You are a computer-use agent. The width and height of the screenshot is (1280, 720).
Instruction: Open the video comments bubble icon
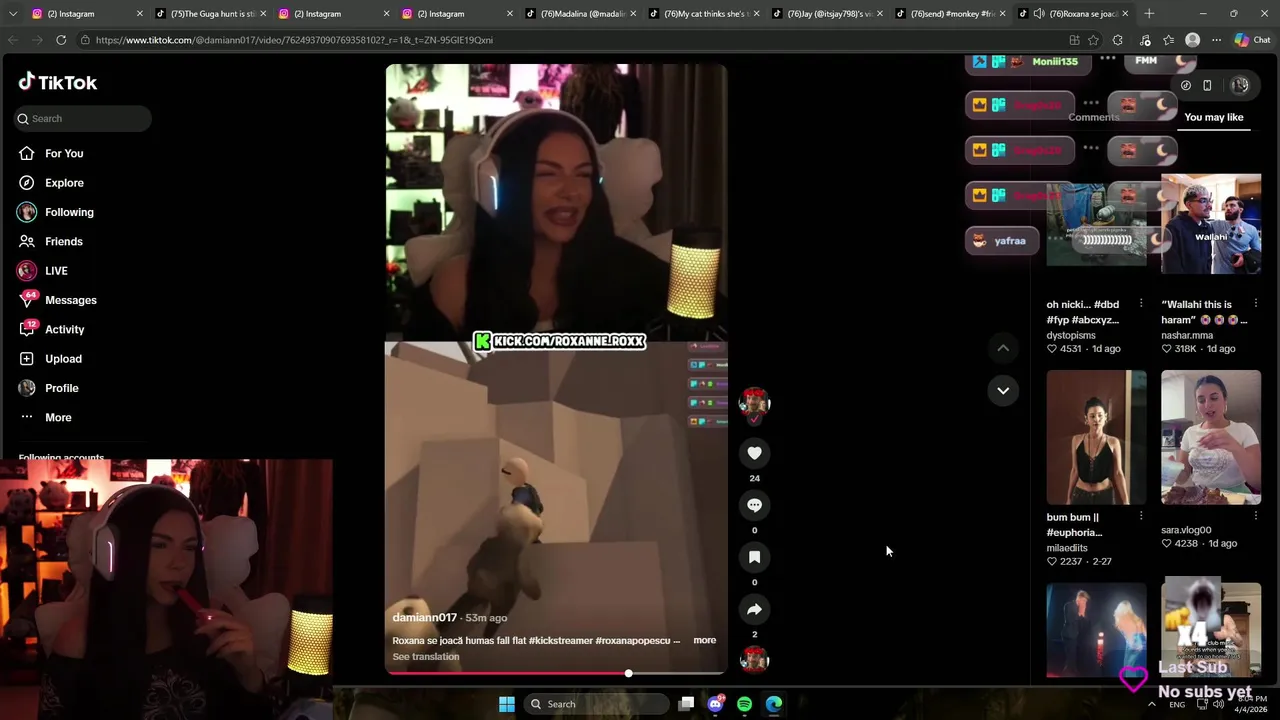[754, 505]
